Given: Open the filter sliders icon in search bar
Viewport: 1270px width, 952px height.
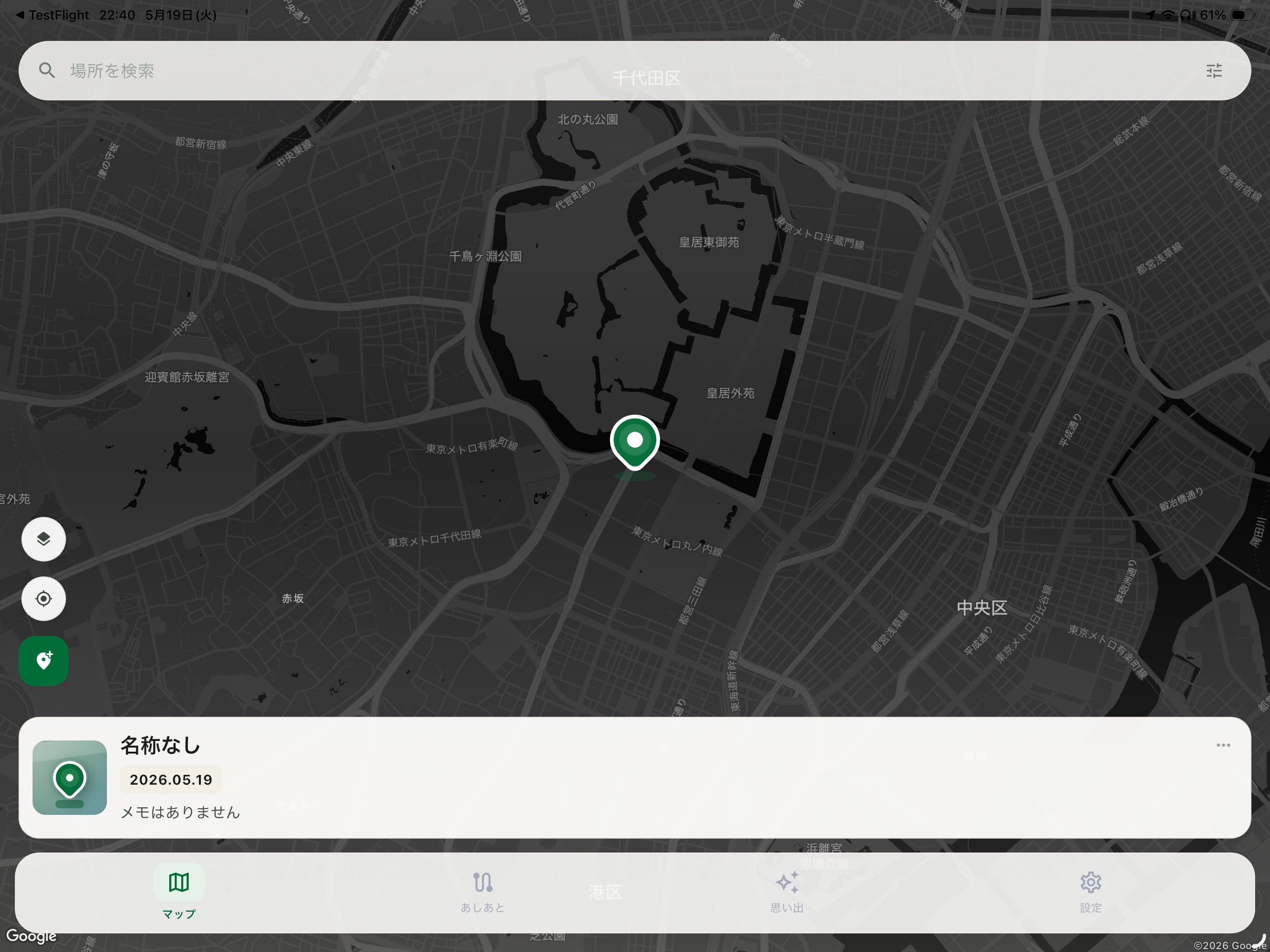Looking at the screenshot, I should [1214, 71].
